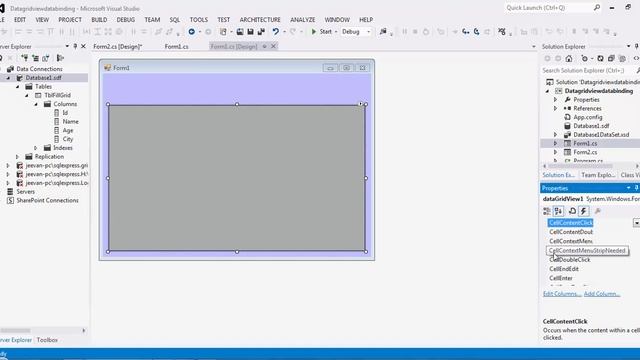Click Collapse All icon in Solution Explorer
This screenshot has height=360, width=640.
point(611,58)
